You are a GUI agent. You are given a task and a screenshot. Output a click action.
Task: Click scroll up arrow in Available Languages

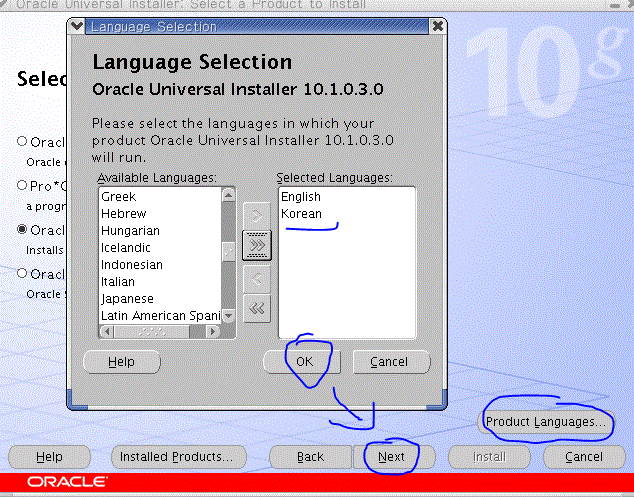(x=228, y=195)
